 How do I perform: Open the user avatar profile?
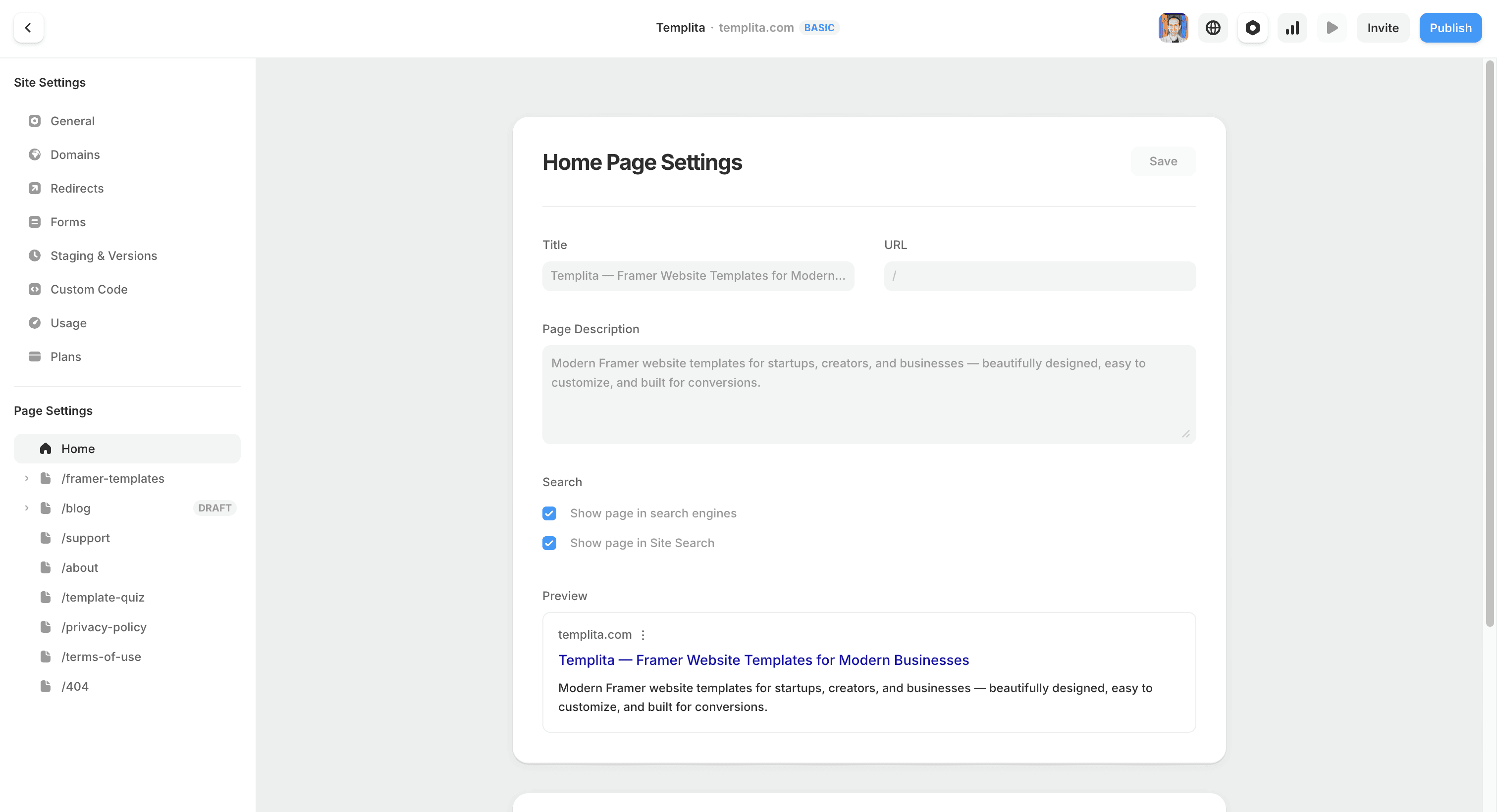click(x=1173, y=28)
